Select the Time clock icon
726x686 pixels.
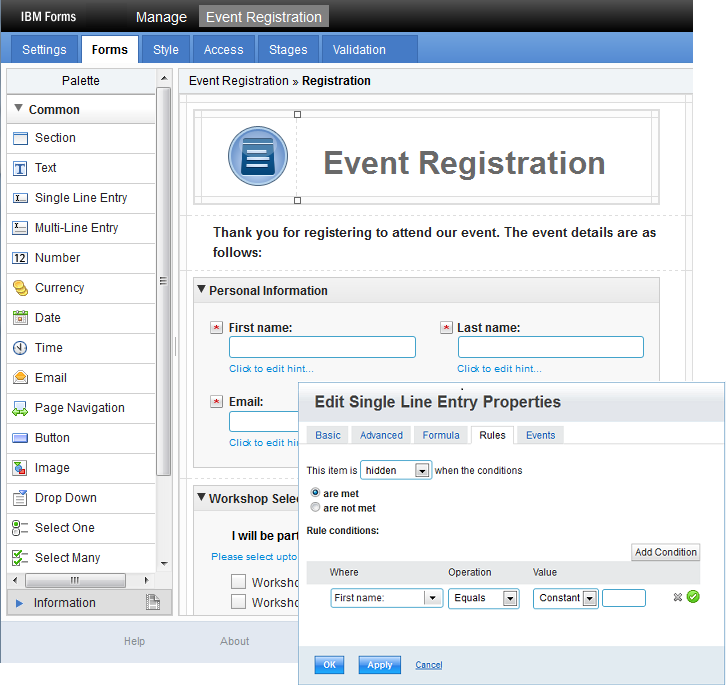20,348
